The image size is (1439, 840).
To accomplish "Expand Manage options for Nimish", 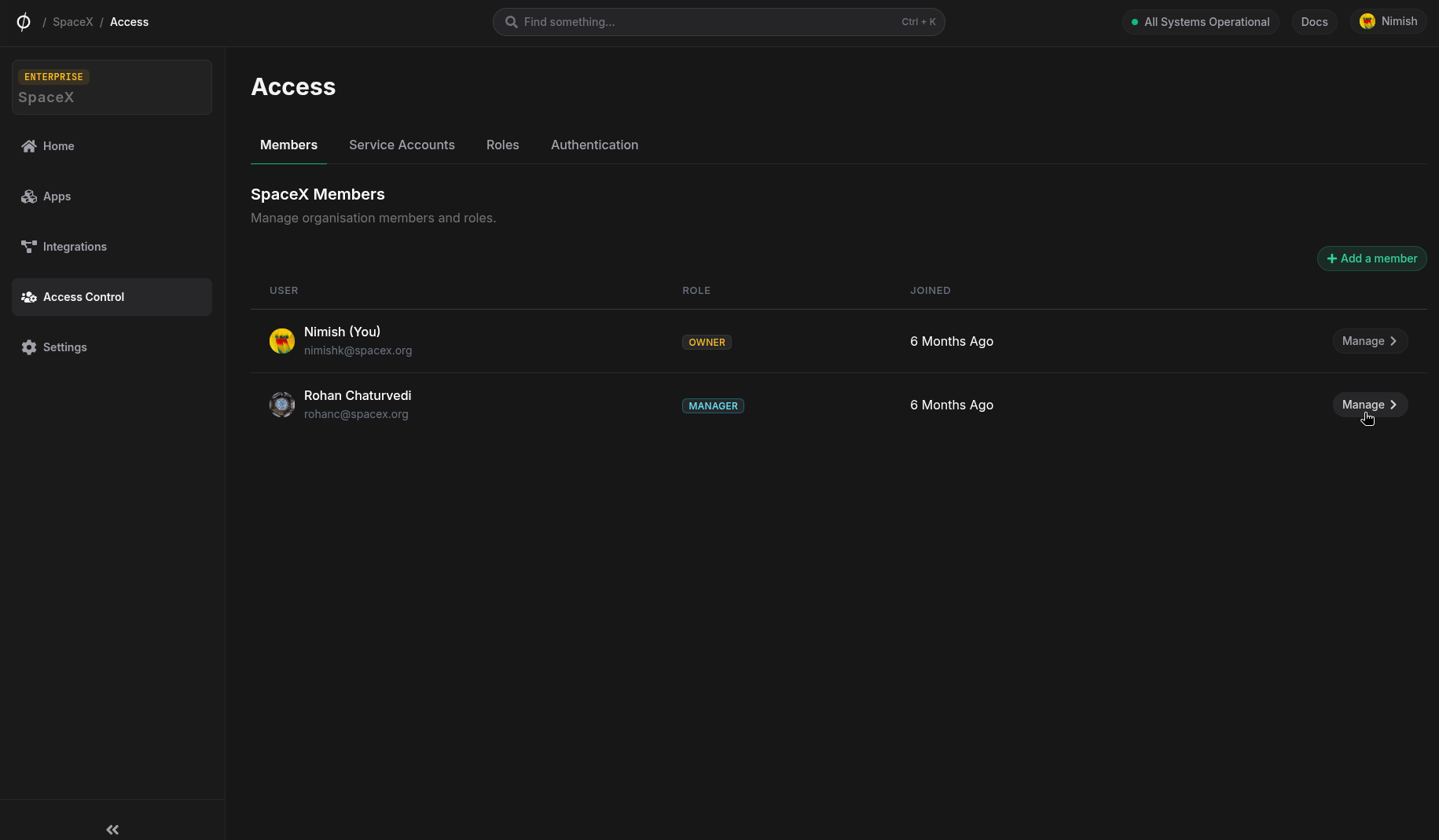I will [1369, 341].
